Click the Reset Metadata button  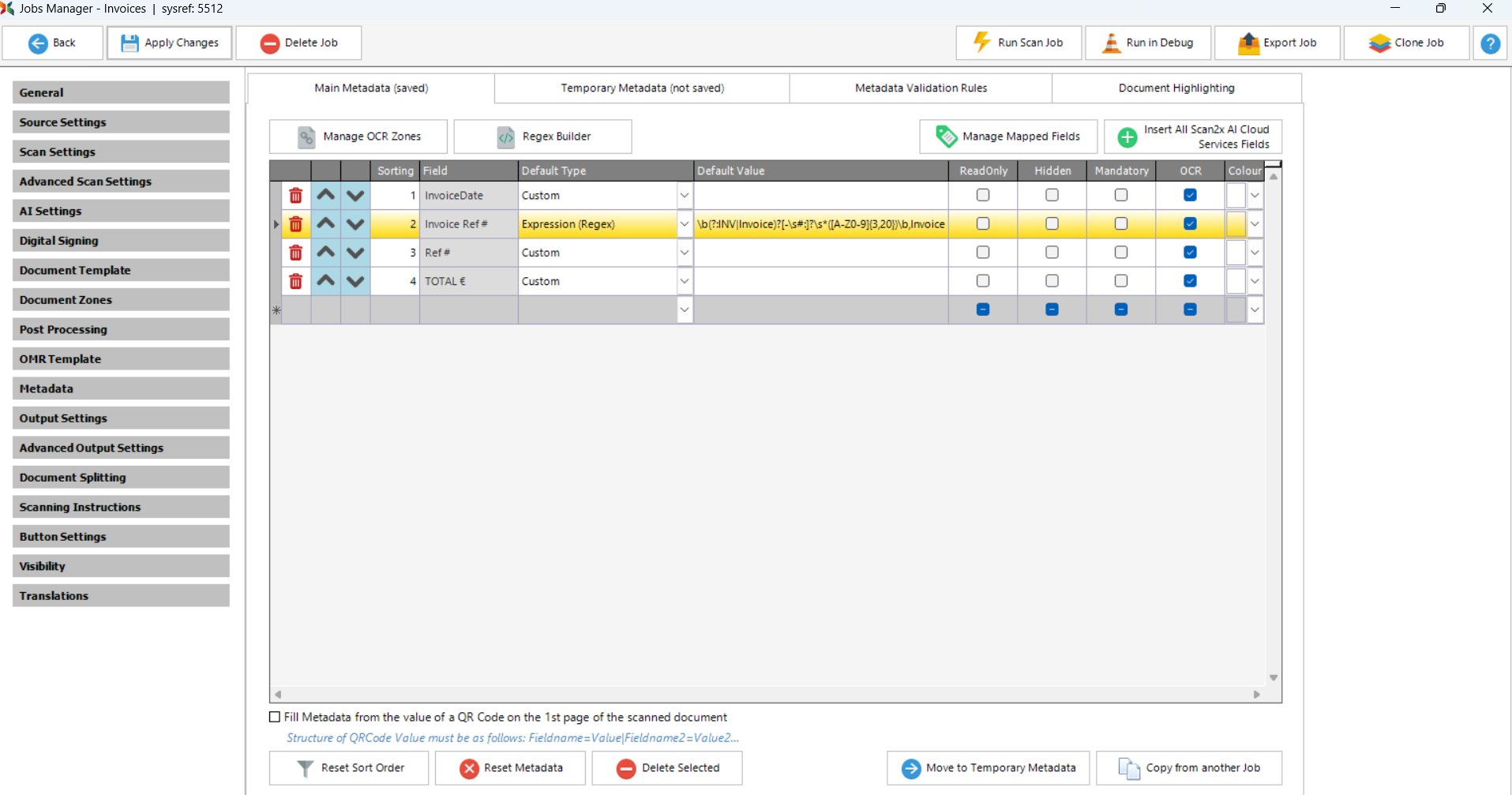point(510,768)
